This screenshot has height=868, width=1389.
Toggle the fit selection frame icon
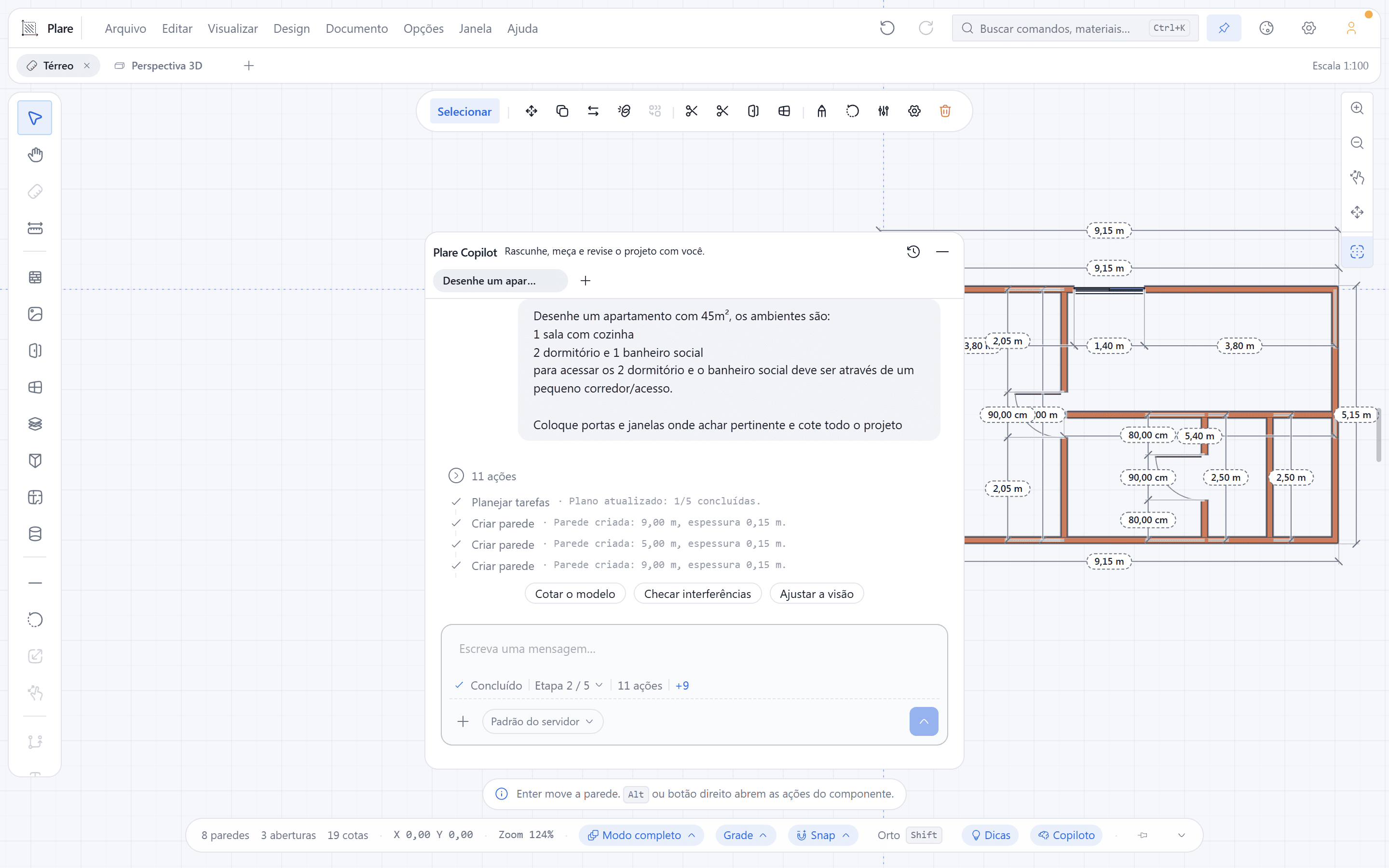[1357, 251]
